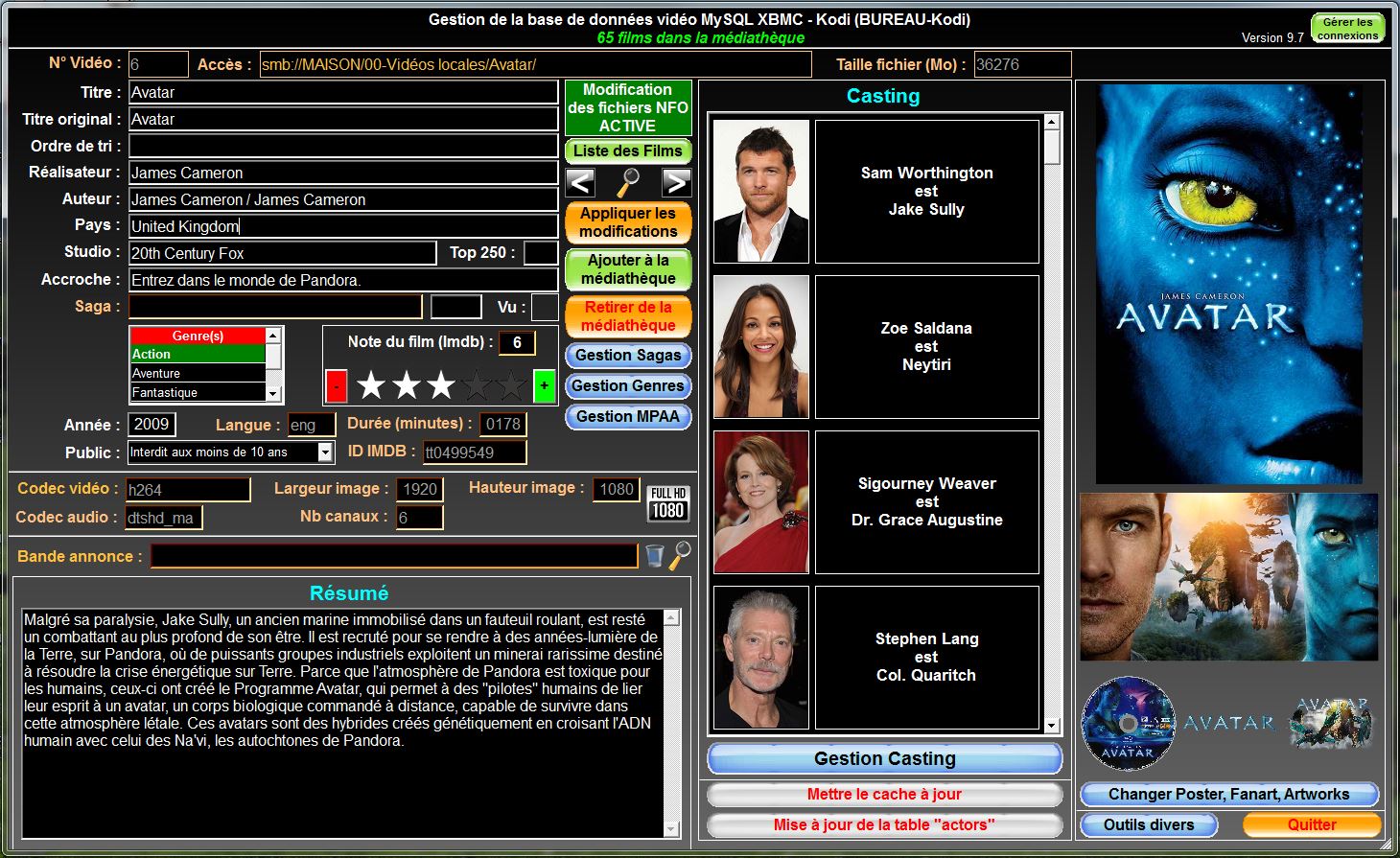Click the Réalisateur field
Image resolution: width=1400 pixels, height=858 pixels.
pos(343,173)
